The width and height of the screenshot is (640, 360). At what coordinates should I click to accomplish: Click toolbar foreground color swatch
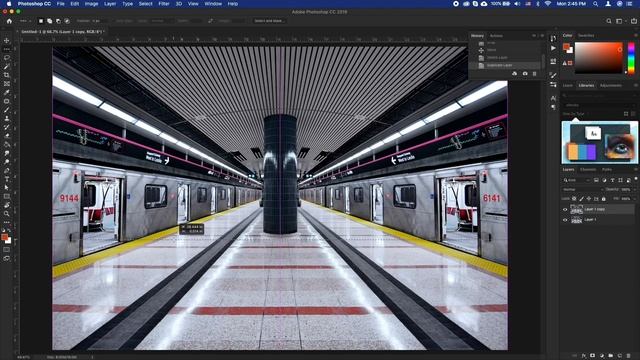4,237
